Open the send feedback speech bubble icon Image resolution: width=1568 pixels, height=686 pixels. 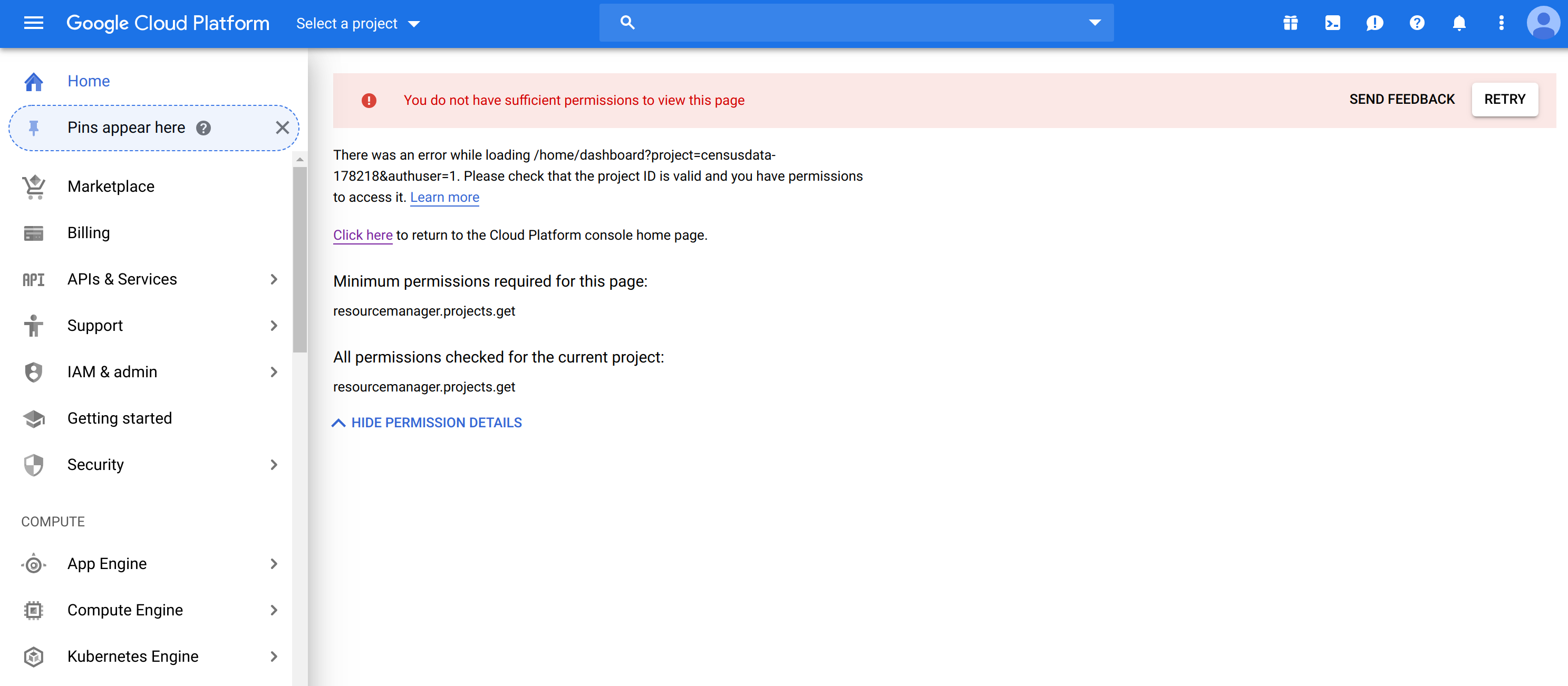coord(1375,23)
